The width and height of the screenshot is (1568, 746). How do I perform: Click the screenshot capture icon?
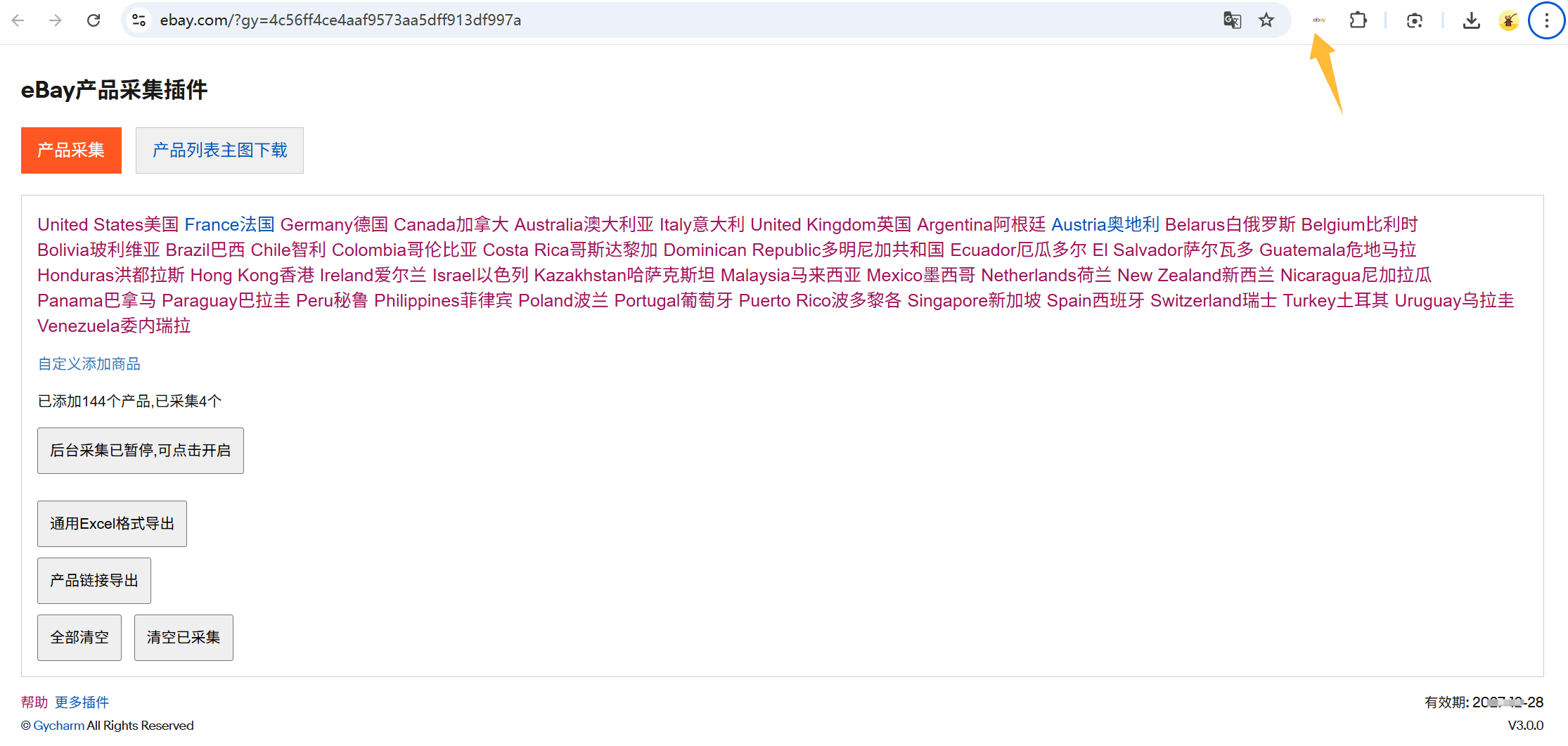1415,20
